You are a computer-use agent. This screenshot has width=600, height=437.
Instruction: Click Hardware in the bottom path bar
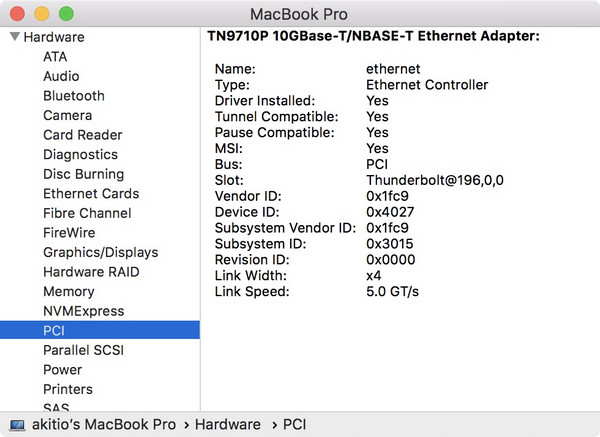click(228, 425)
